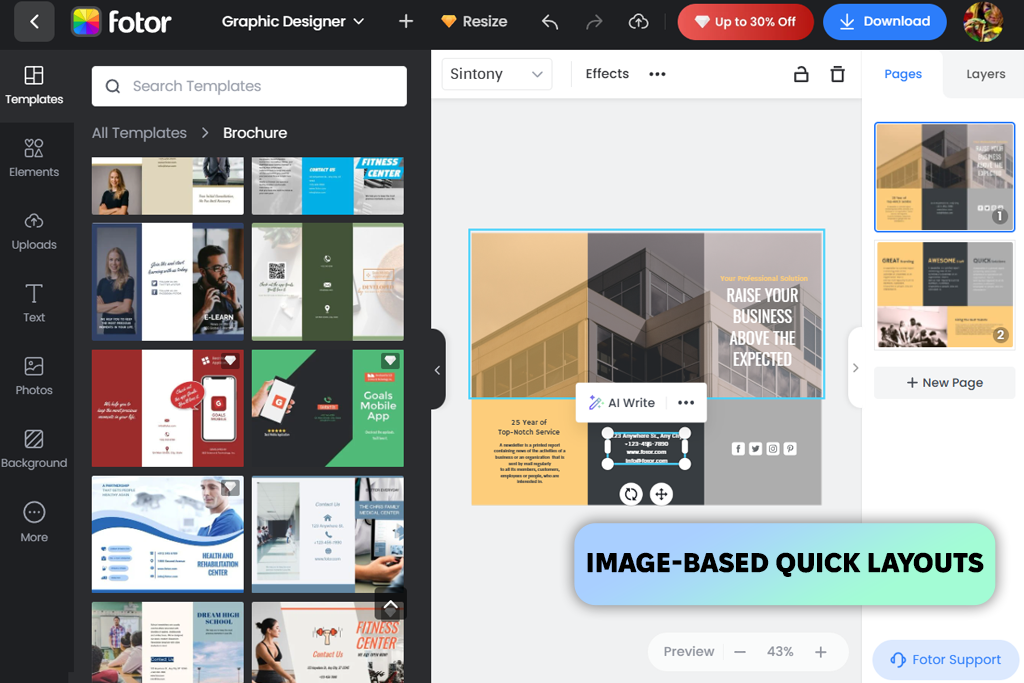Choose the Fitness Center blue brochure template
The height and width of the screenshot is (683, 1024).
pos(328,185)
